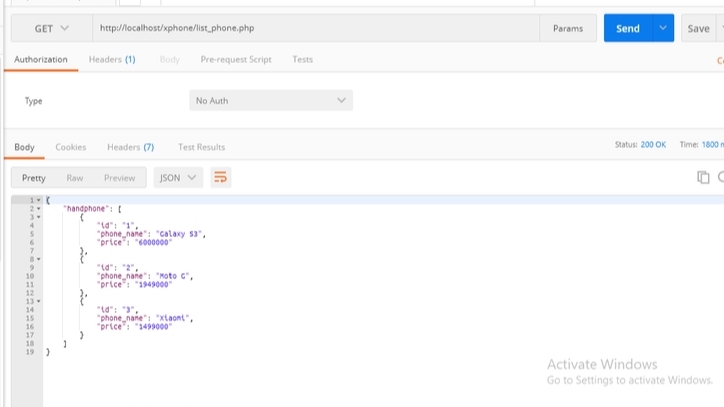Collapse the object at line 8
Image resolution: width=724 pixels, height=407 pixels.
39,259
